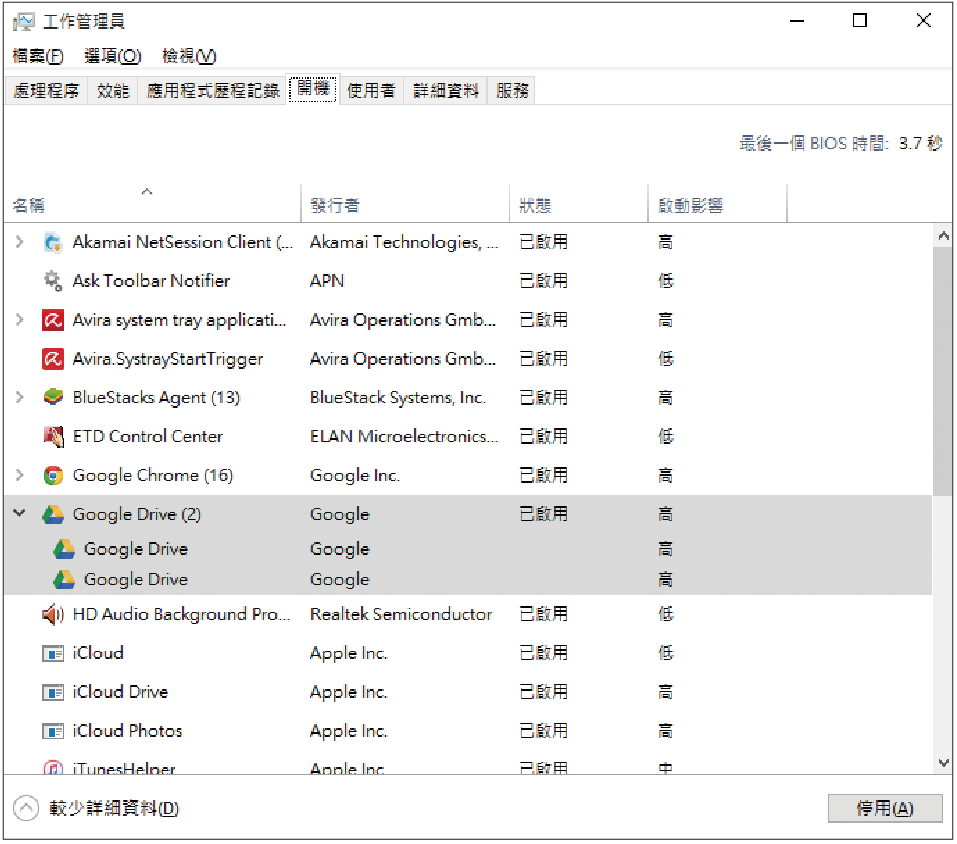Screen dimensions: 957x844
Task: Click the Google Drive (2) group icon
Action: [x=53, y=515]
